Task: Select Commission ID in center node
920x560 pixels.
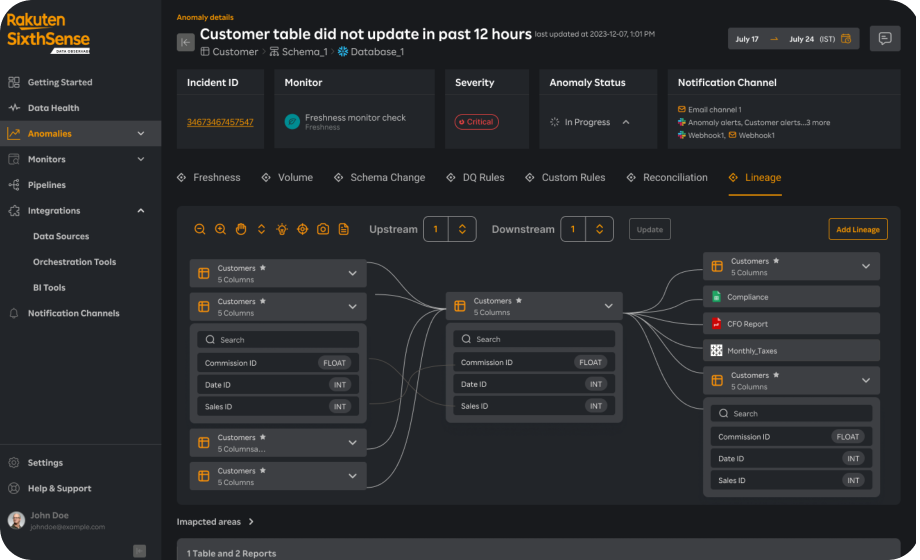Action: point(534,363)
